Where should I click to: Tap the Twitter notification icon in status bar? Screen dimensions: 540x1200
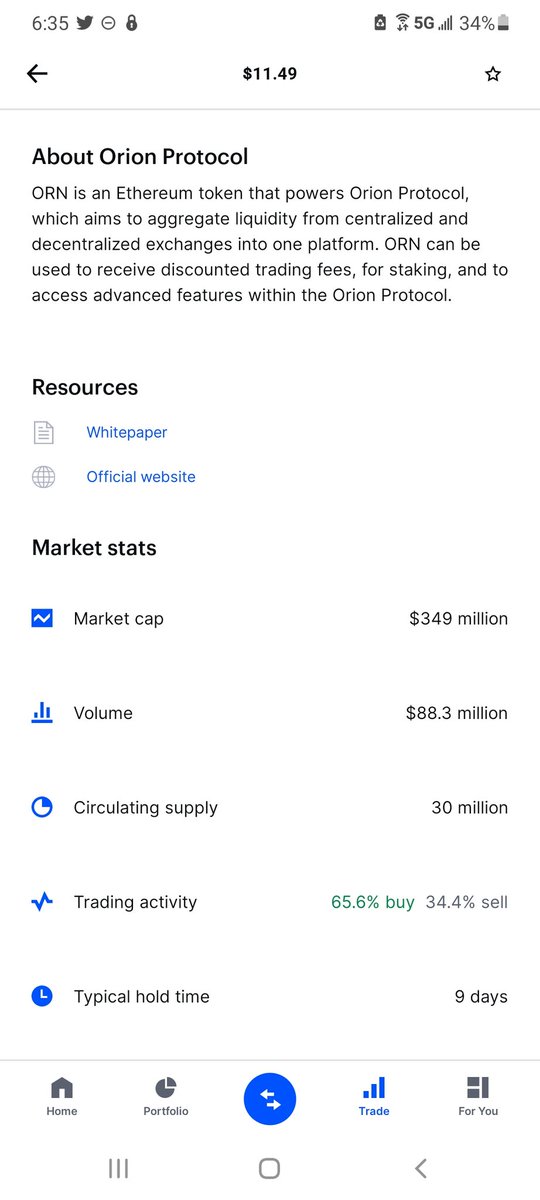84,23
